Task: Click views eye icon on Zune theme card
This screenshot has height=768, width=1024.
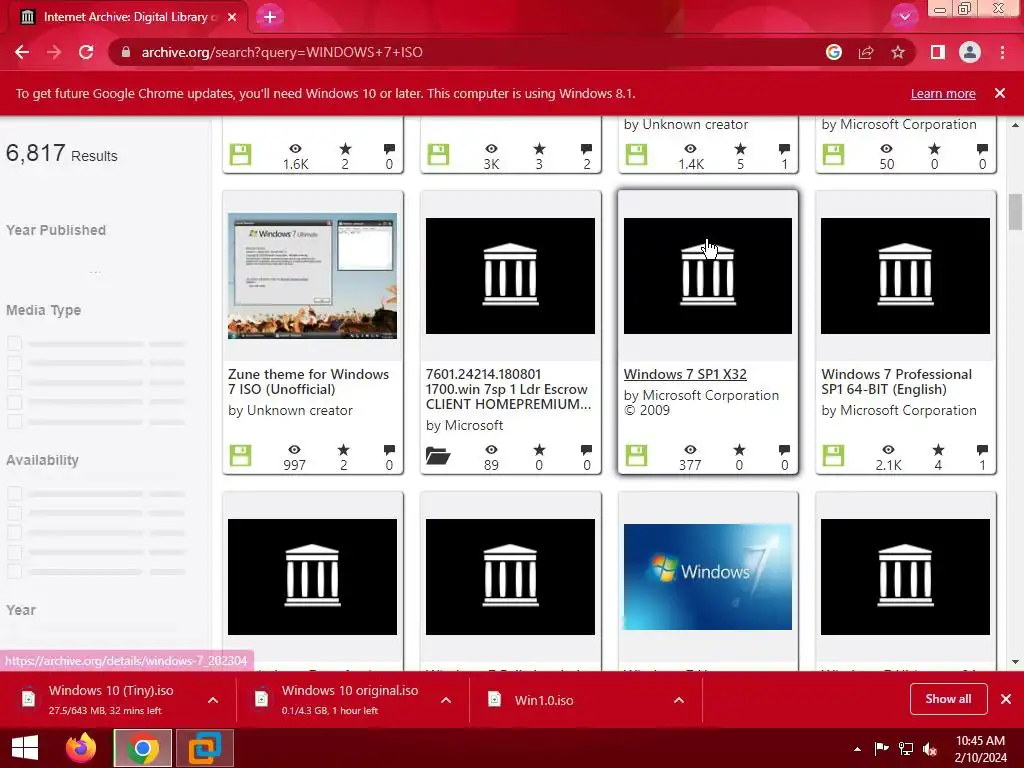Action: (x=295, y=449)
